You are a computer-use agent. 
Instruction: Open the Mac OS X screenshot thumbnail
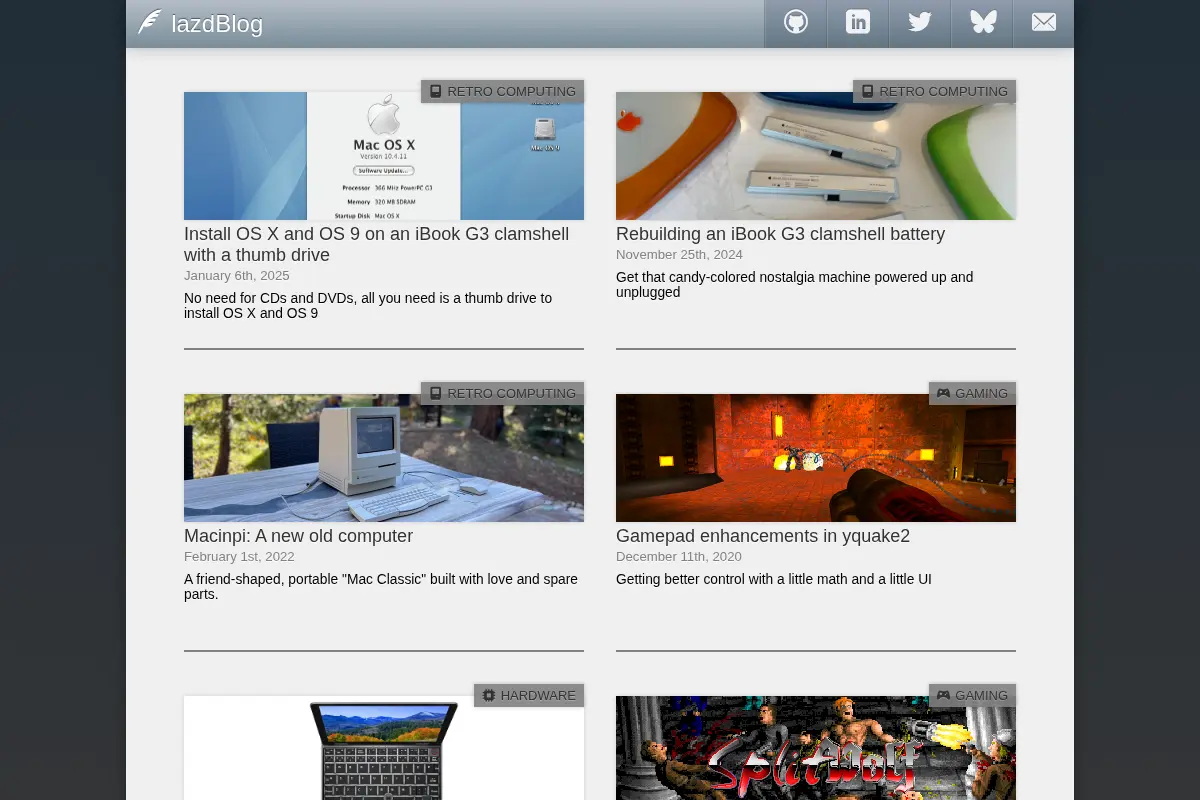(x=384, y=156)
